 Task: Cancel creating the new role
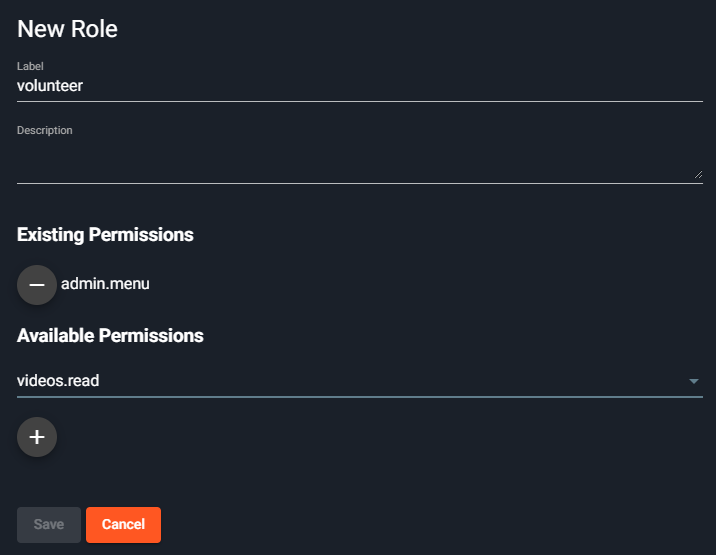click(123, 524)
